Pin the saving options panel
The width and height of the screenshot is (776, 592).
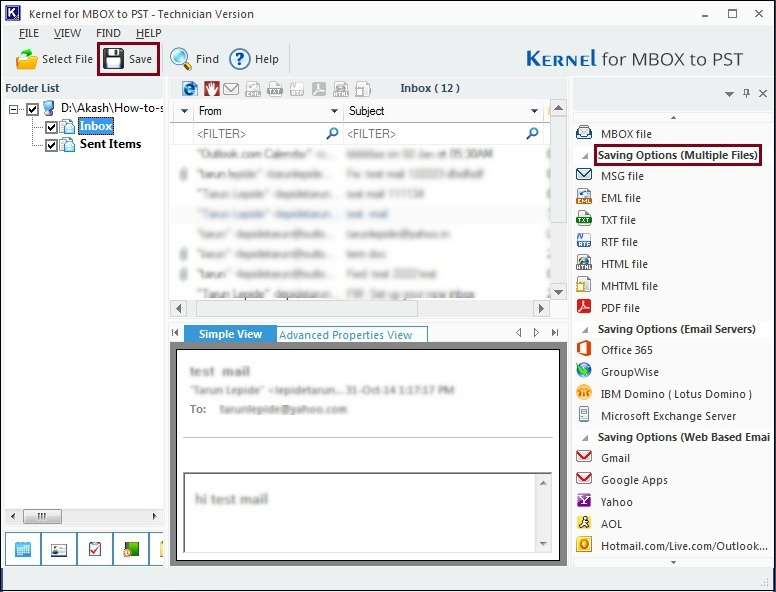click(x=746, y=93)
